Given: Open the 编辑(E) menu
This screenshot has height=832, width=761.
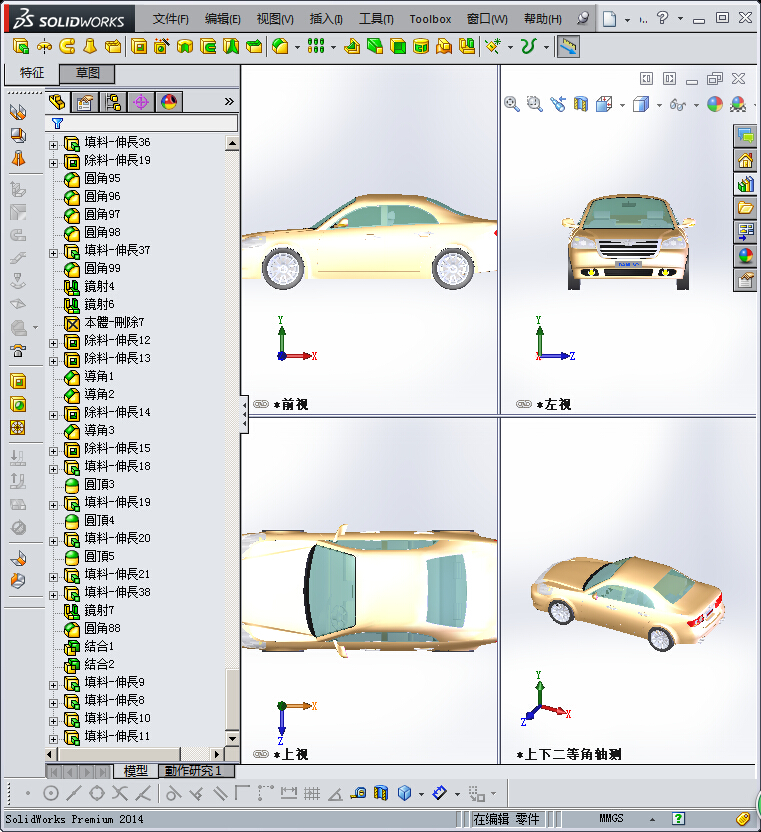Looking at the screenshot, I should pos(223,19).
